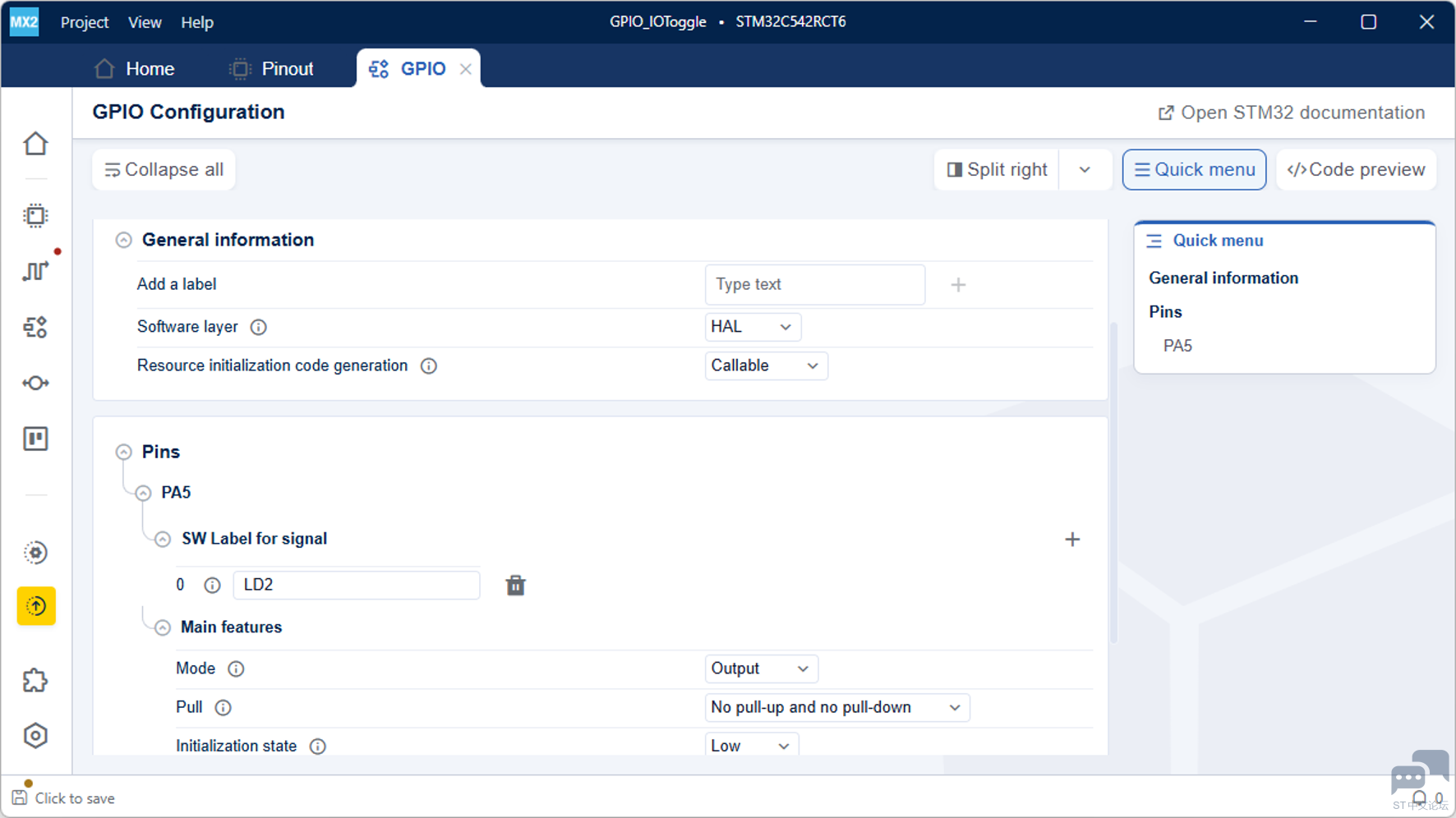Open the yellow update arrow icon
Viewport: 1456px width, 818px height.
tap(36, 606)
